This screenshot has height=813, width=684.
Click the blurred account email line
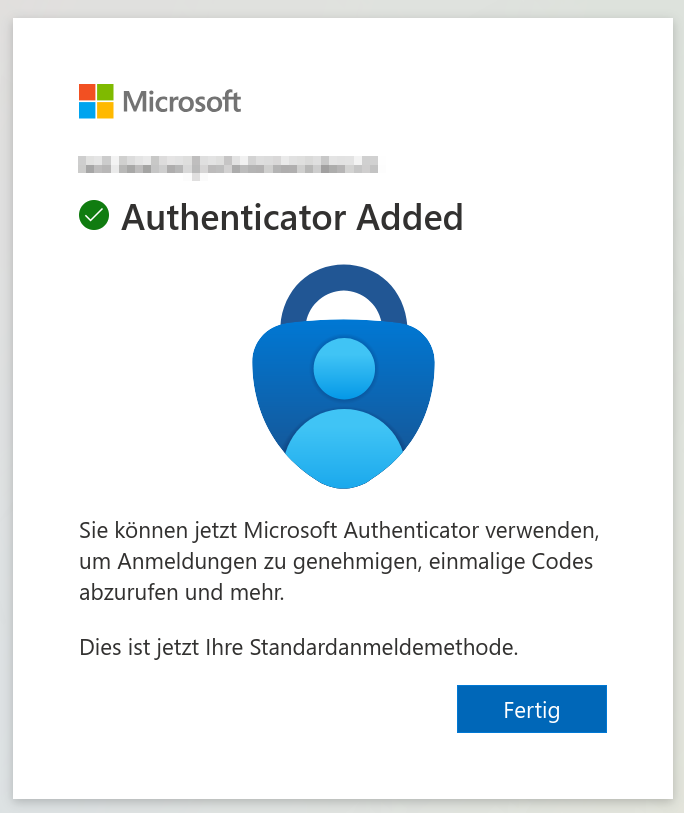click(228, 165)
